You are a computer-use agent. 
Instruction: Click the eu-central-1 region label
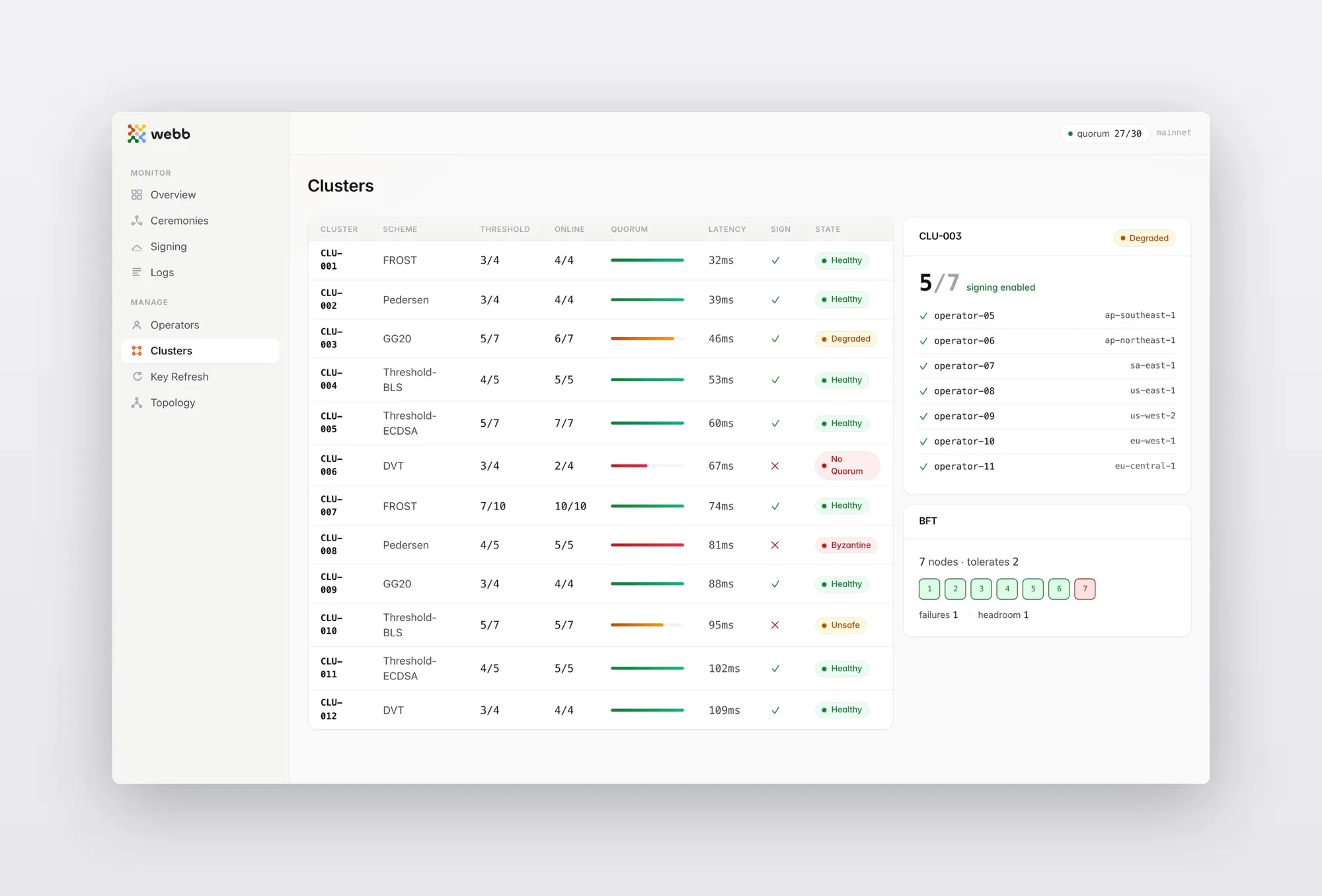pyautogui.click(x=1146, y=466)
